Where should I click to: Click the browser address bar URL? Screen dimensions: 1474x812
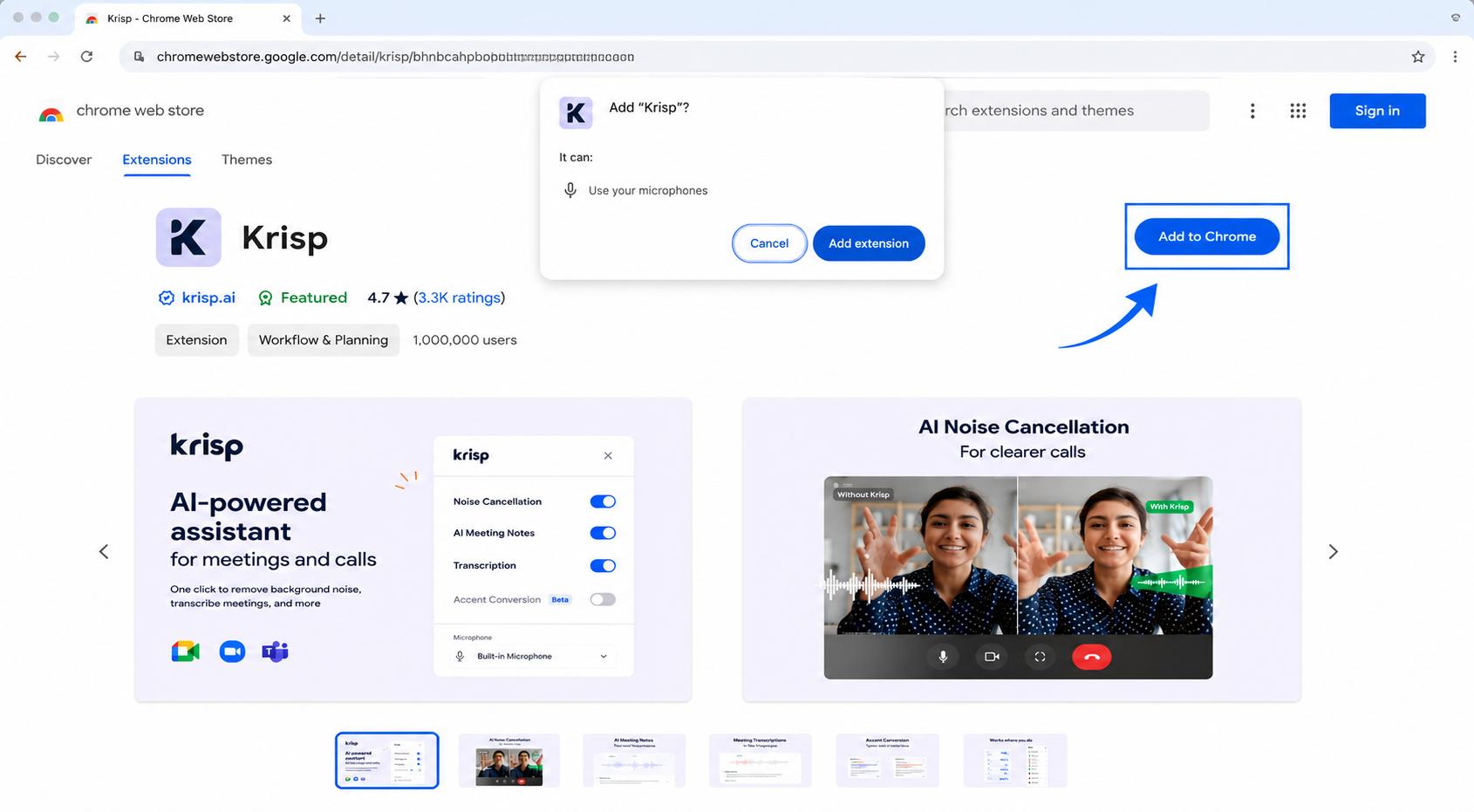tap(395, 57)
